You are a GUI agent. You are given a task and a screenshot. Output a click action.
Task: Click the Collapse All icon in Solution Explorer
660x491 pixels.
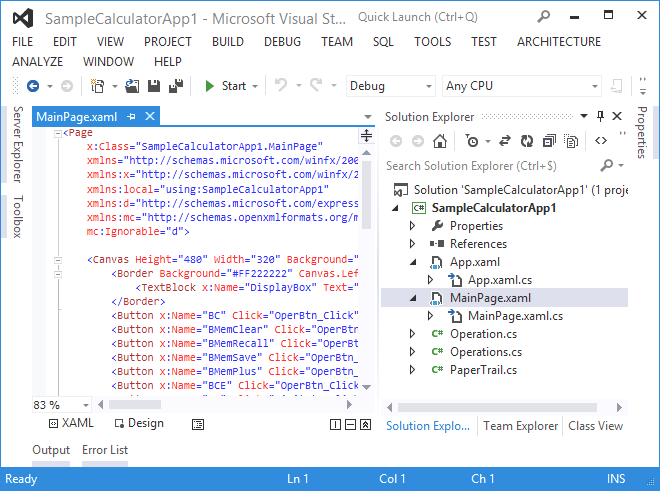click(x=549, y=141)
